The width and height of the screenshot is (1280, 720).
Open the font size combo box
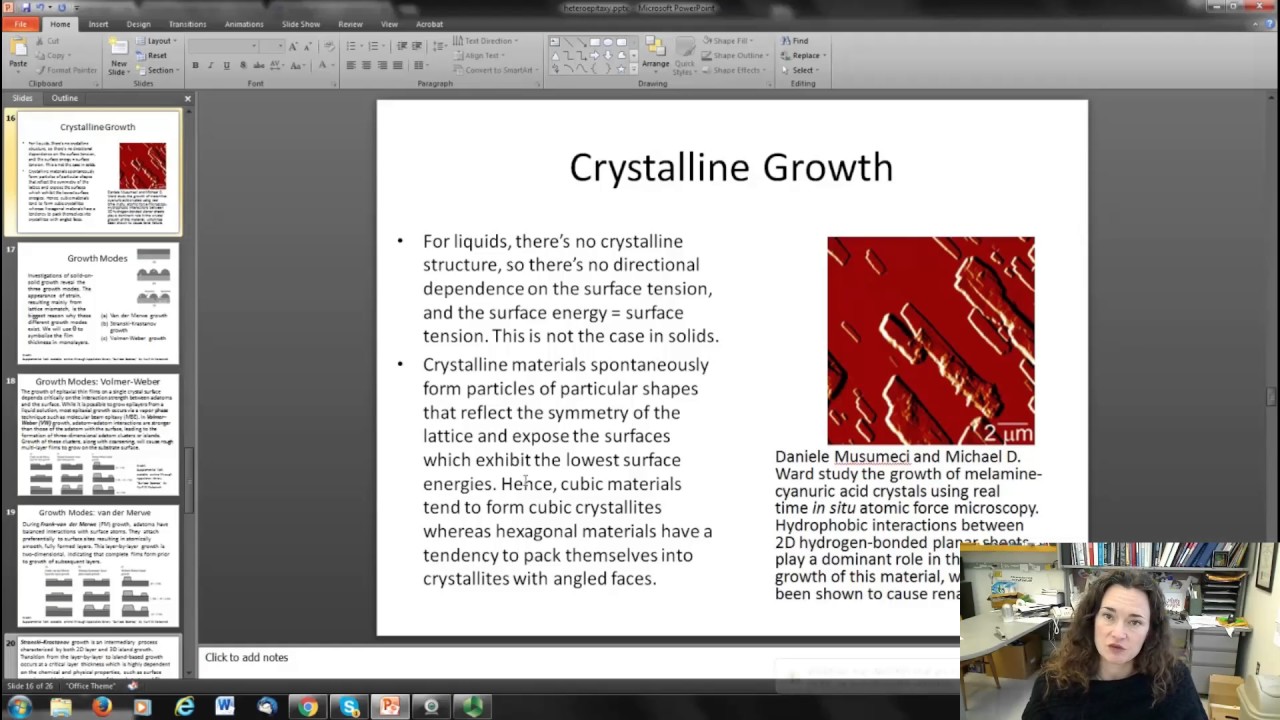(x=272, y=46)
